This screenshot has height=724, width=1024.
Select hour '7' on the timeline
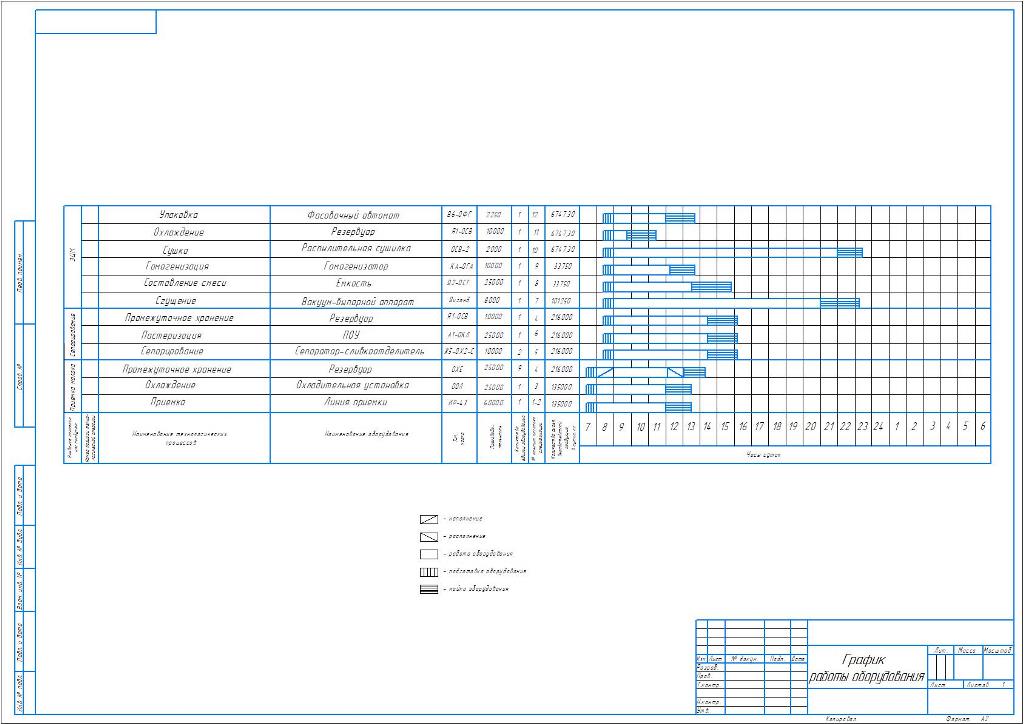coord(588,427)
